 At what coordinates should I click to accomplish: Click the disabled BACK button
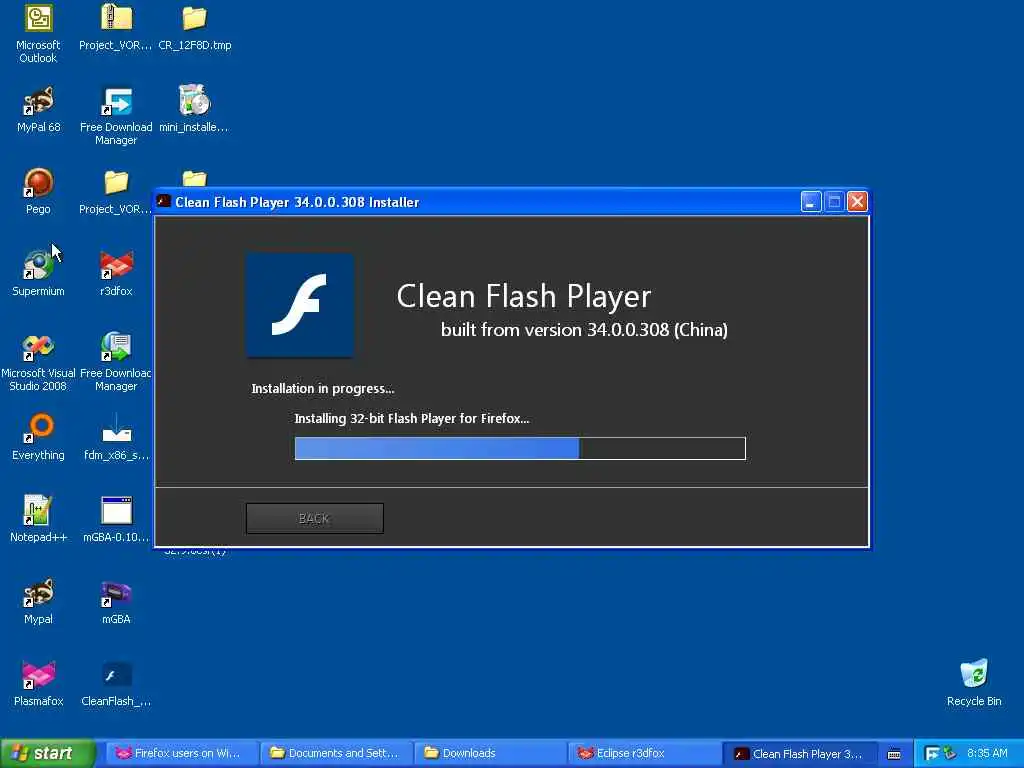314,518
